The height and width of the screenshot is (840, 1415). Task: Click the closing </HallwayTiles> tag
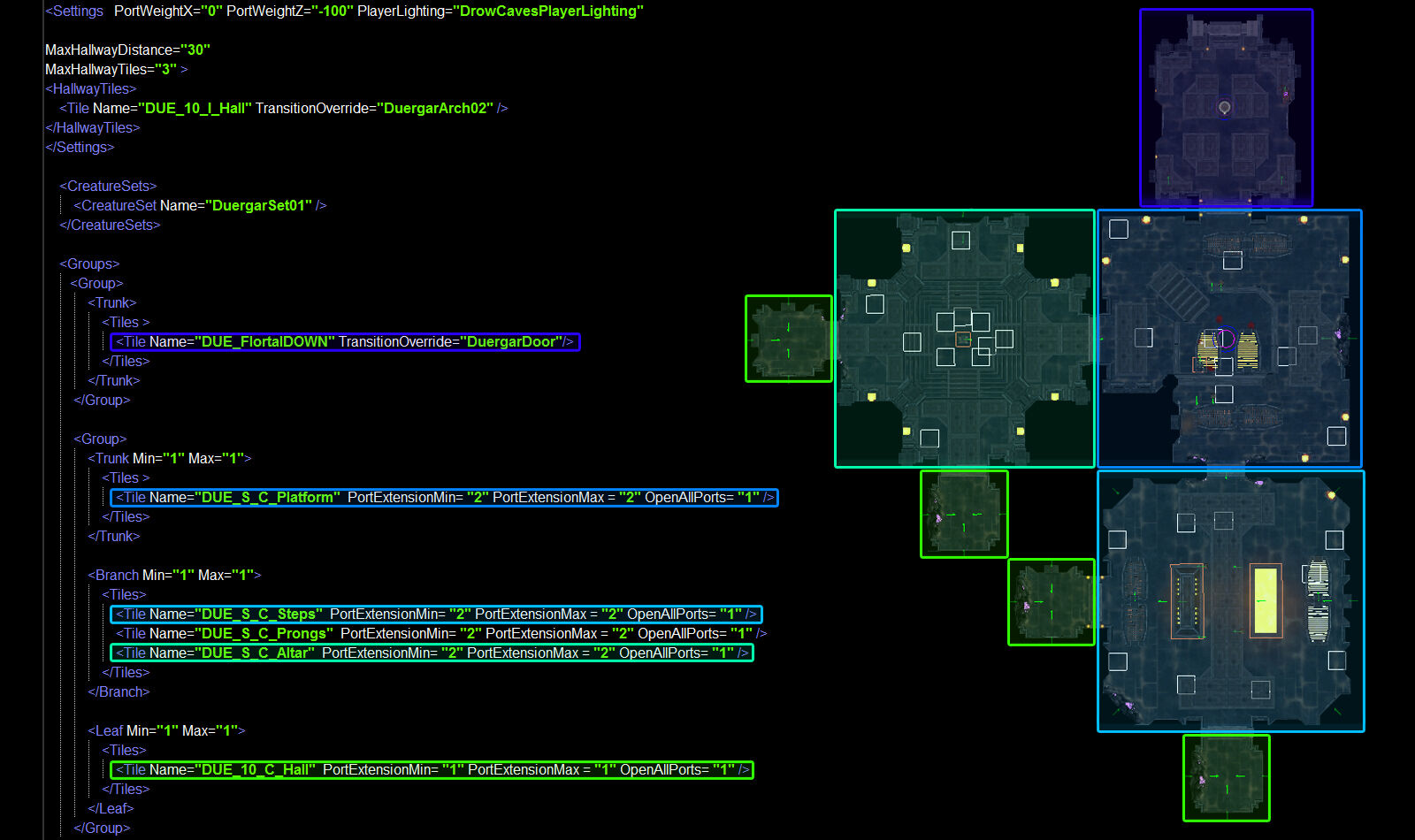(92, 127)
